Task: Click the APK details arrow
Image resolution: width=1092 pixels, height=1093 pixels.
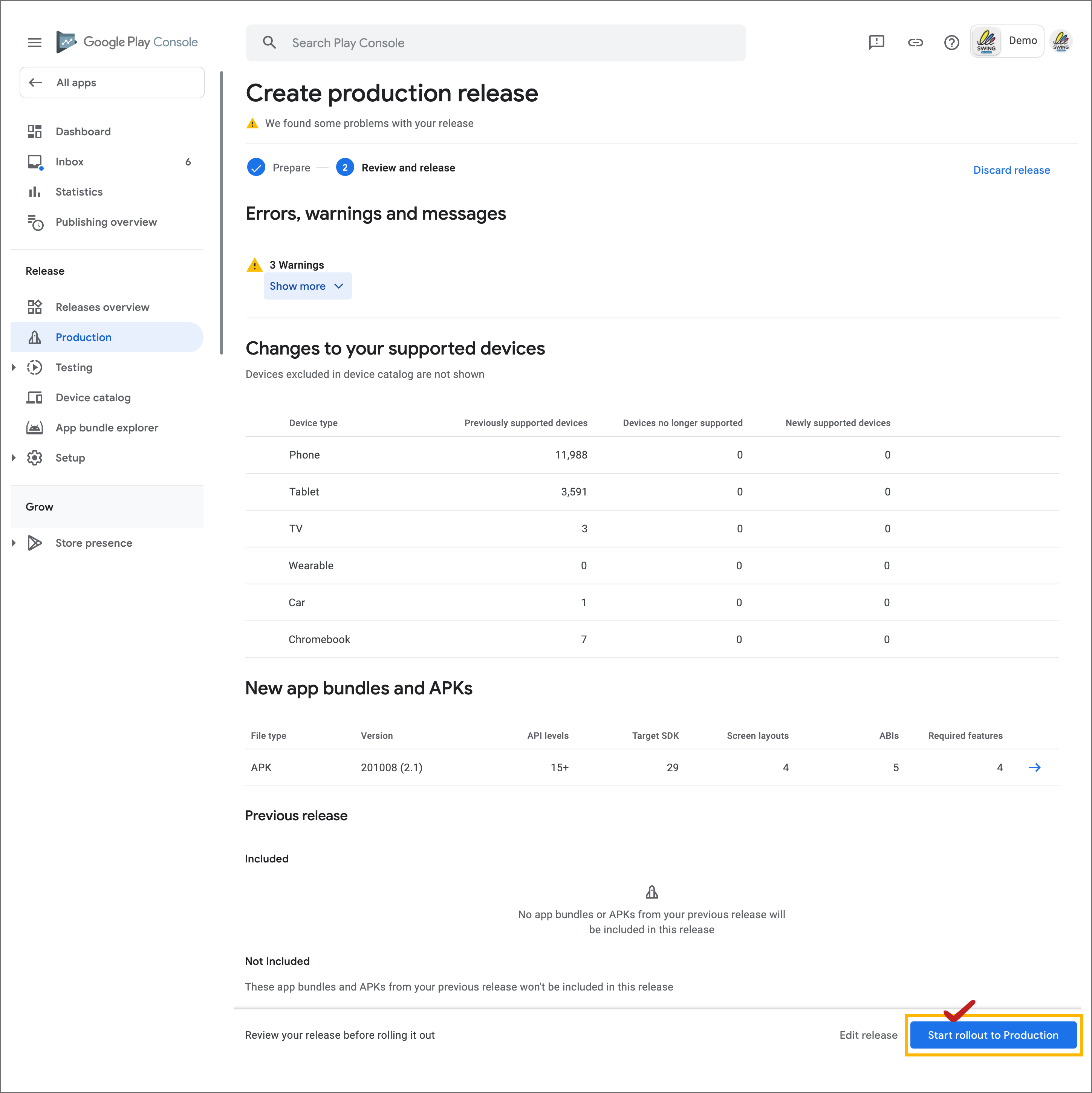Action: tap(1035, 767)
